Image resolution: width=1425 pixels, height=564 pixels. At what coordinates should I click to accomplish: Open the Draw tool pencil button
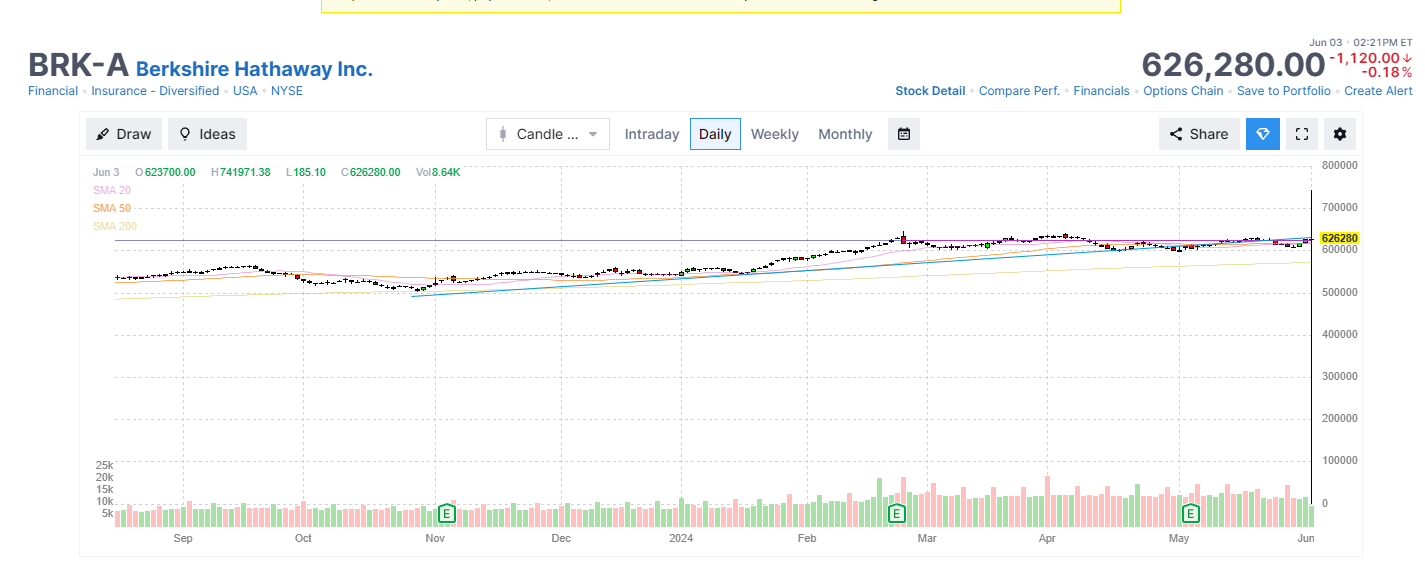click(x=124, y=134)
